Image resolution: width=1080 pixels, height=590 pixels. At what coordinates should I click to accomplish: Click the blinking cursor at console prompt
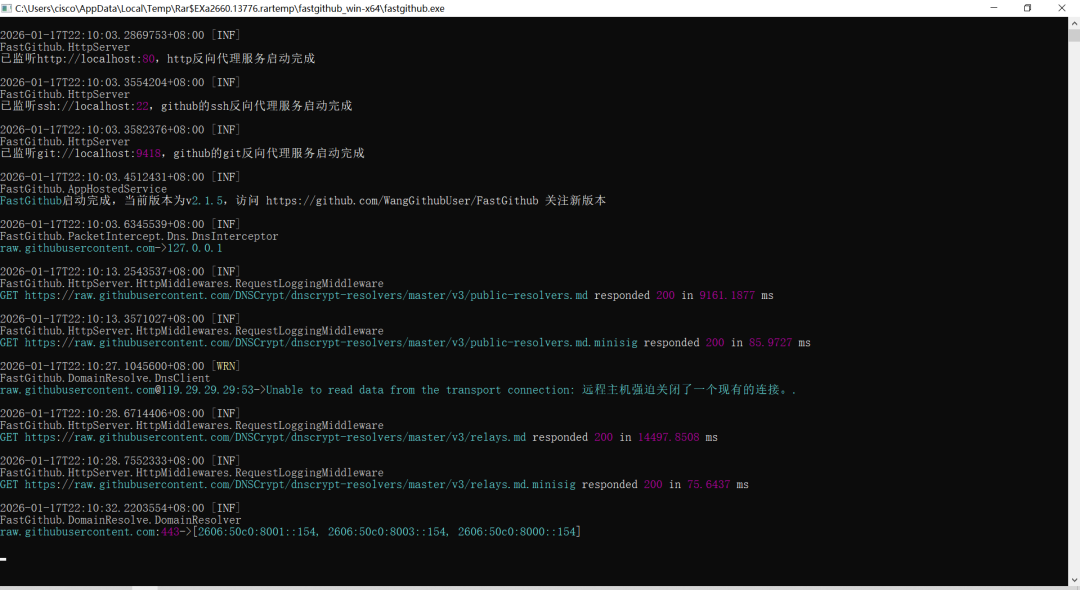click(3, 559)
